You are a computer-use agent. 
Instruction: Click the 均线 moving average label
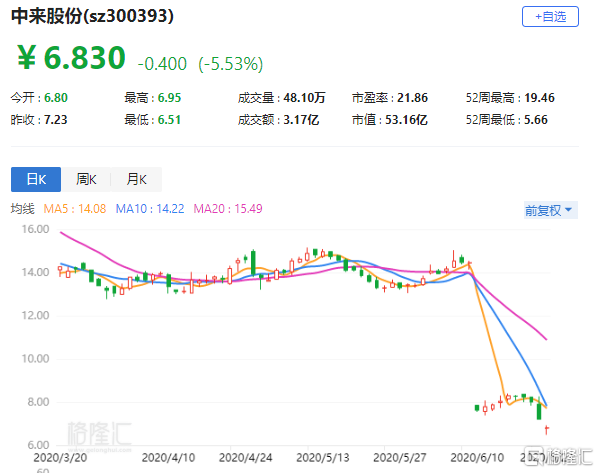[23, 209]
